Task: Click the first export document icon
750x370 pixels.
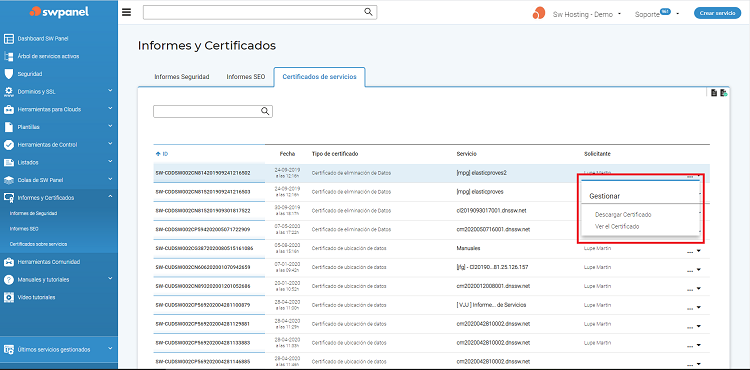Action: (714, 93)
